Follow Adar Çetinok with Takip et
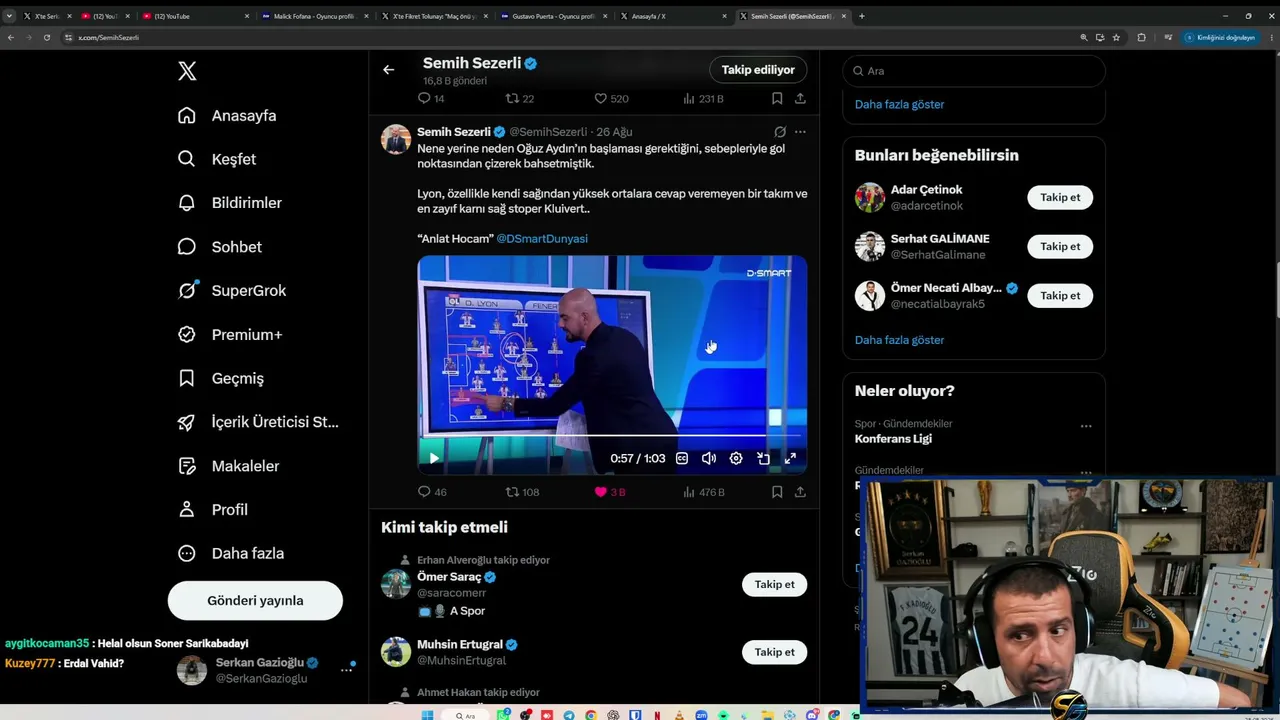The width and height of the screenshot is (1280, 720). coord(1060,197)
